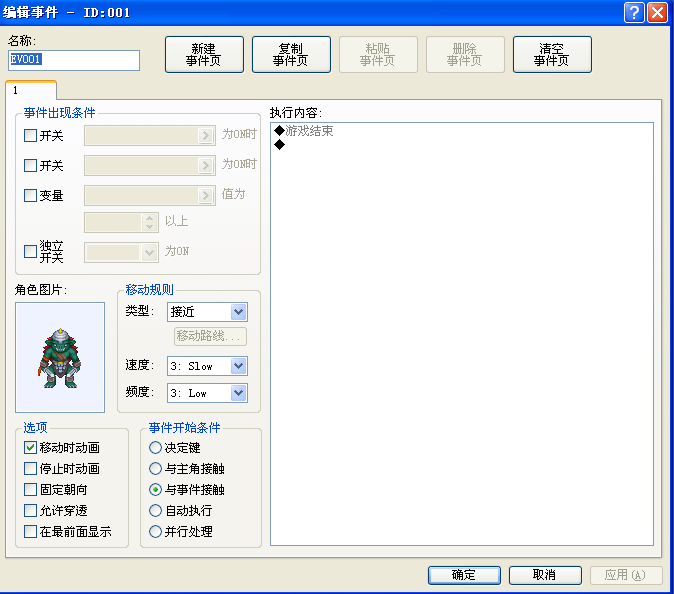Select the 自动执行 start condition
The image size is (674, 594).
(x=155, y=511)
